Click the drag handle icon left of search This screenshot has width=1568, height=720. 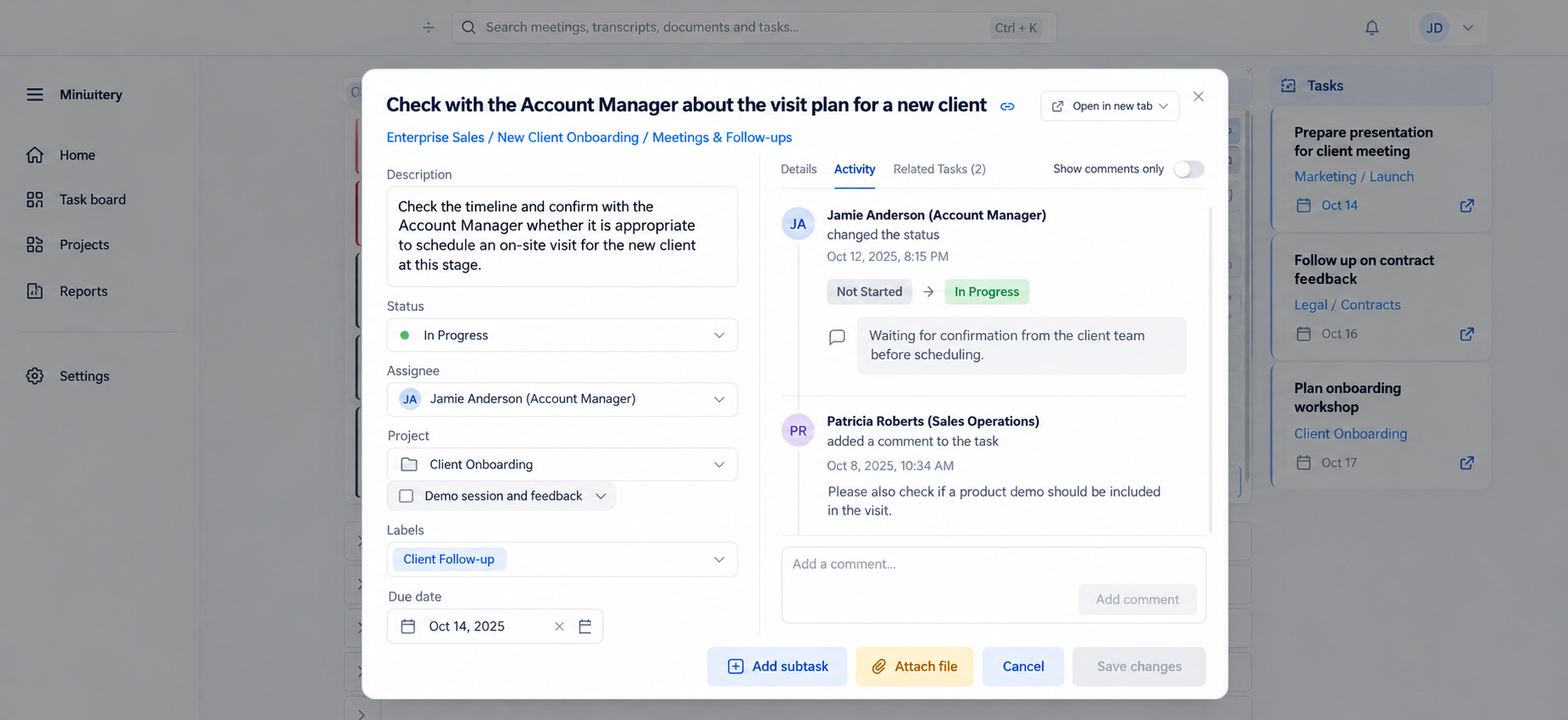click(429, 27)
